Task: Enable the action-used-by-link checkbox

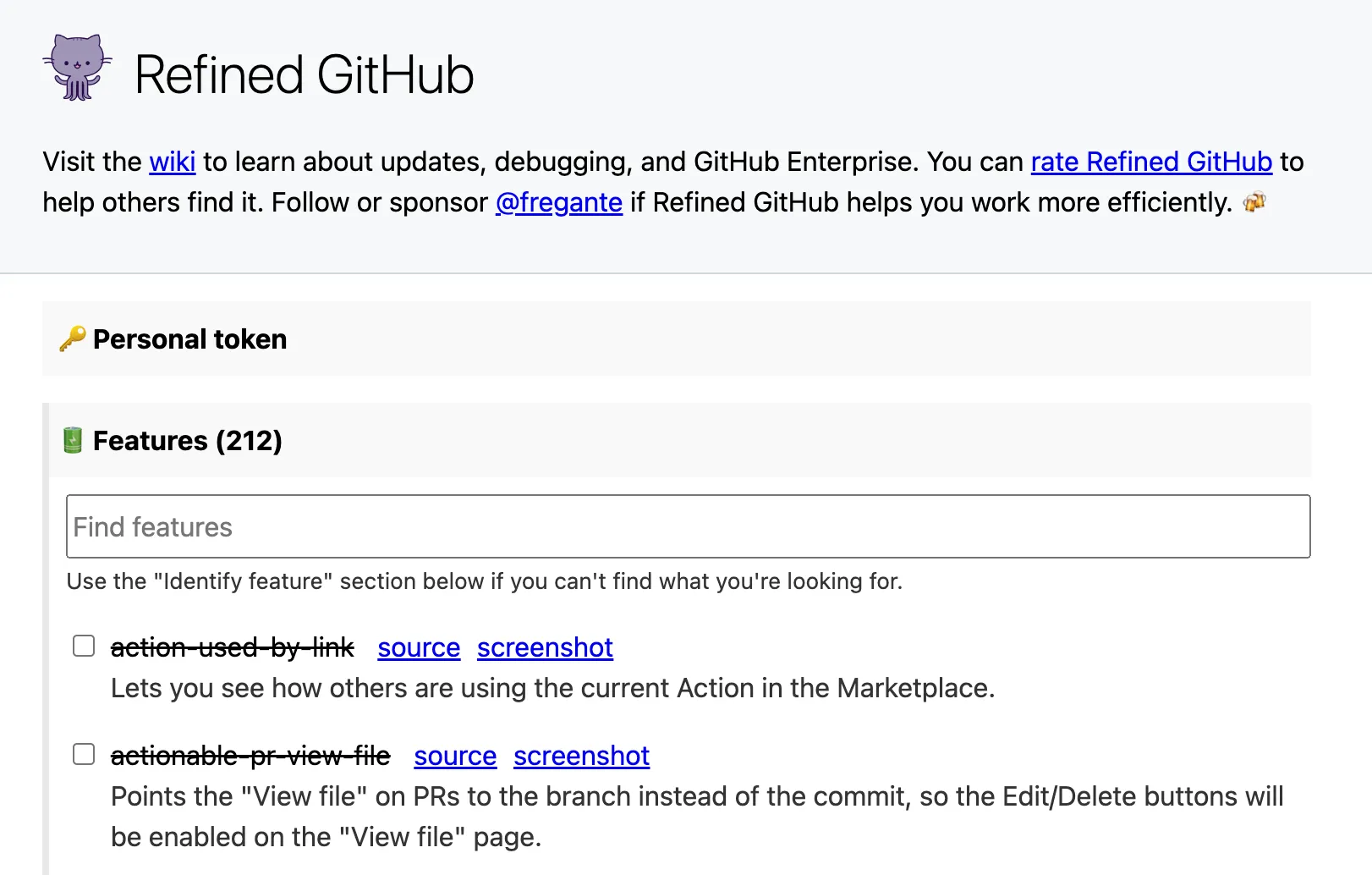Action: tap(84, 647)
